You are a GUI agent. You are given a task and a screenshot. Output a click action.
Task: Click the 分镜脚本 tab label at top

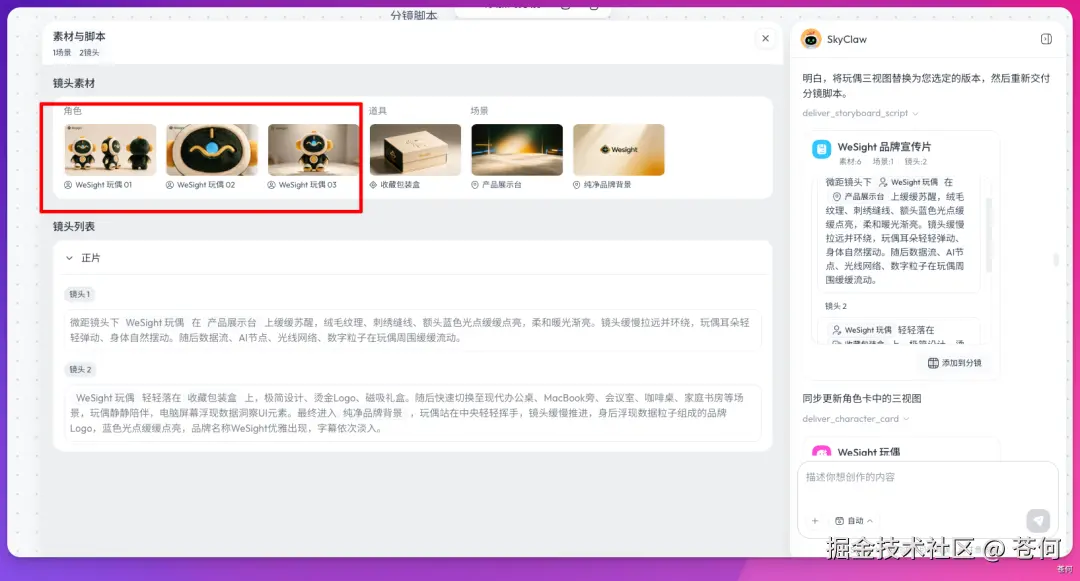(414, 14)
